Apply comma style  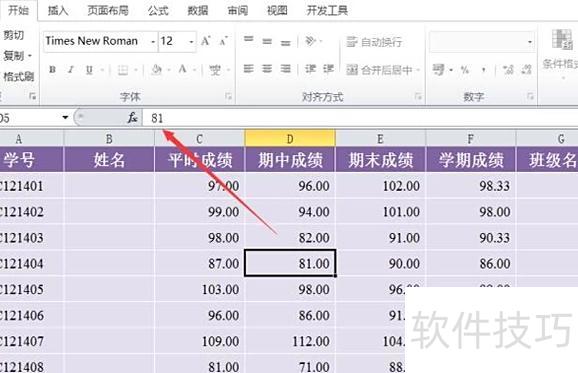pos(483,70)
